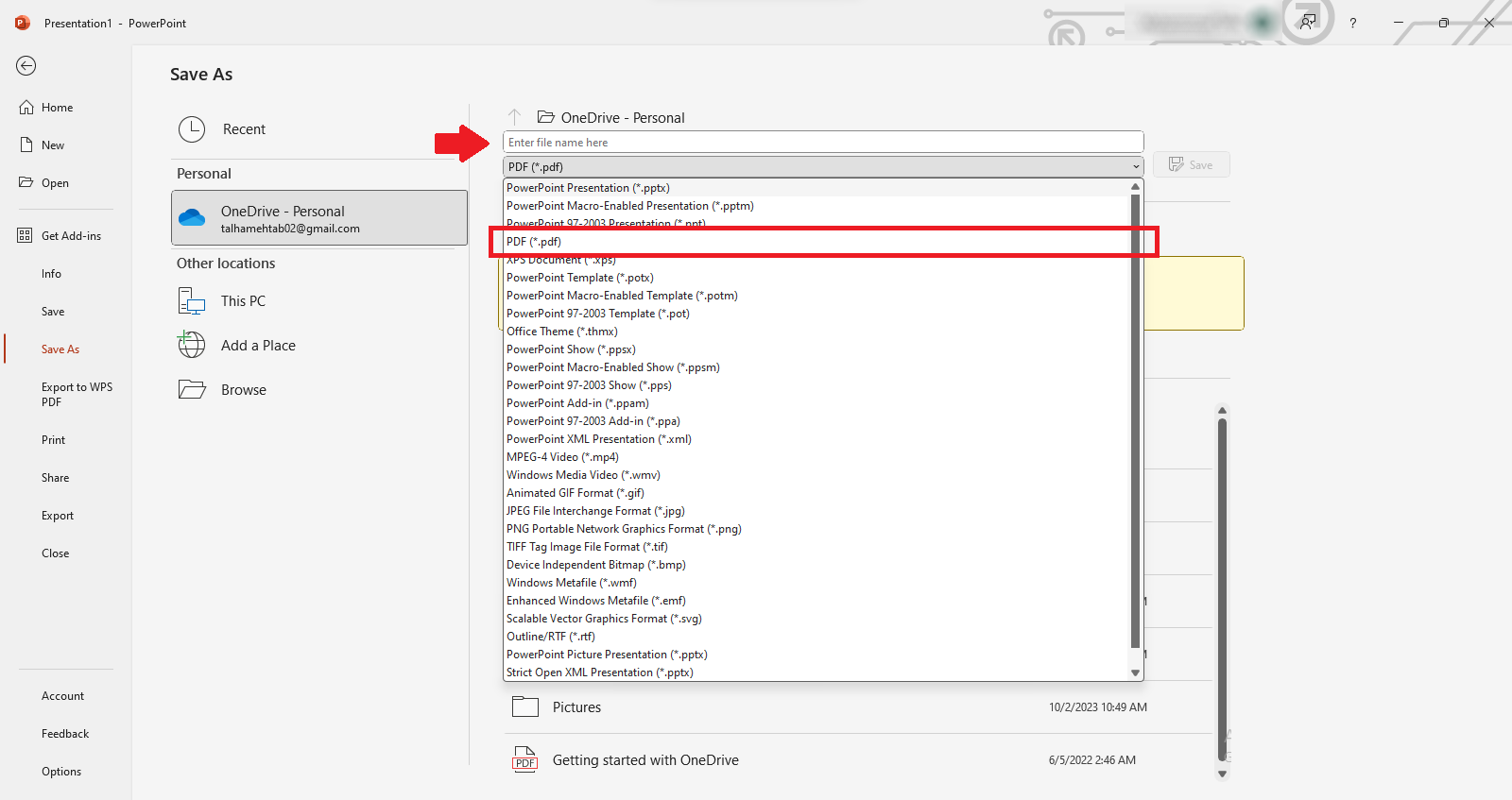
Task: Open the Print menu item
Action: coord(54,440)
